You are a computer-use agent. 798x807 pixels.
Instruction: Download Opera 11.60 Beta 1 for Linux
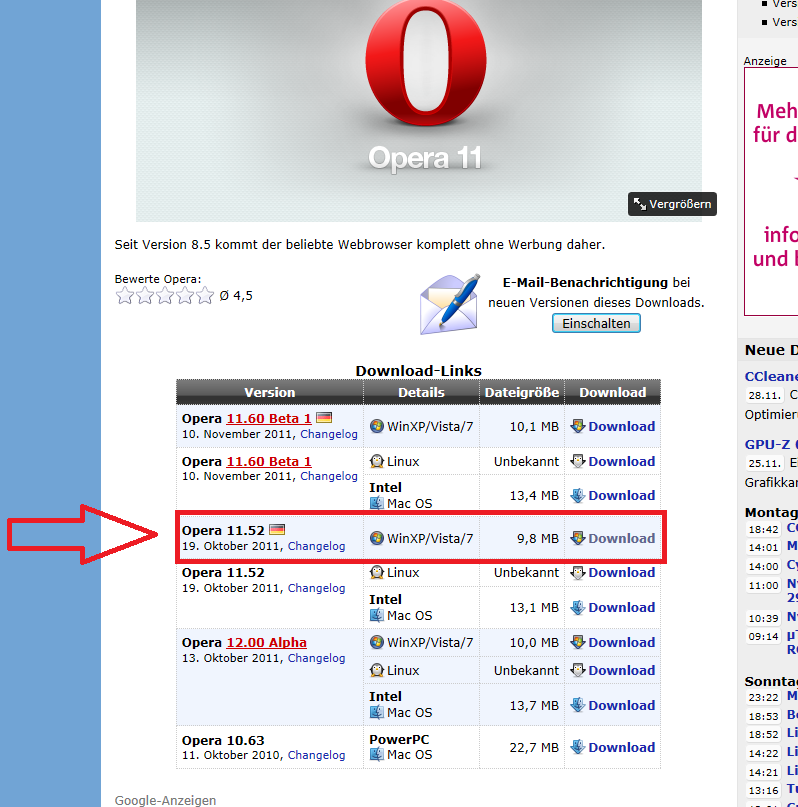622,461
